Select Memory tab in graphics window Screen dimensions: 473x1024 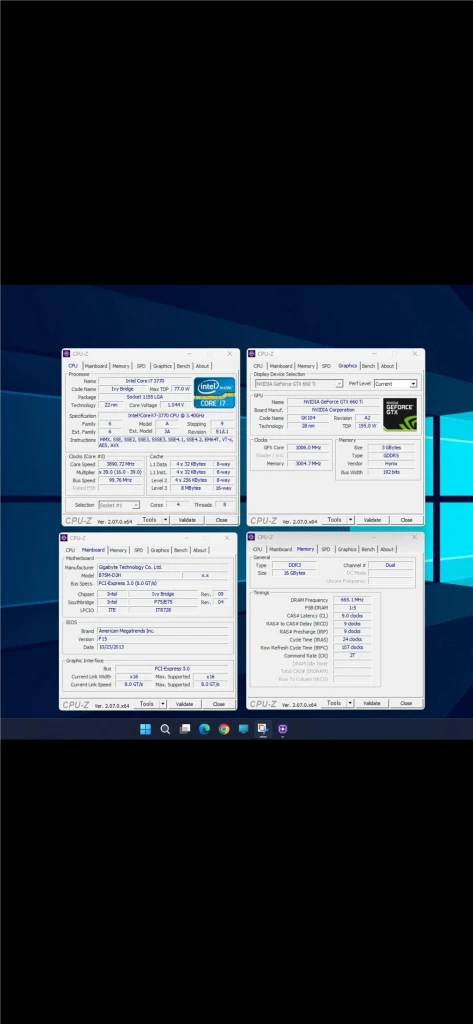(306, 366)
